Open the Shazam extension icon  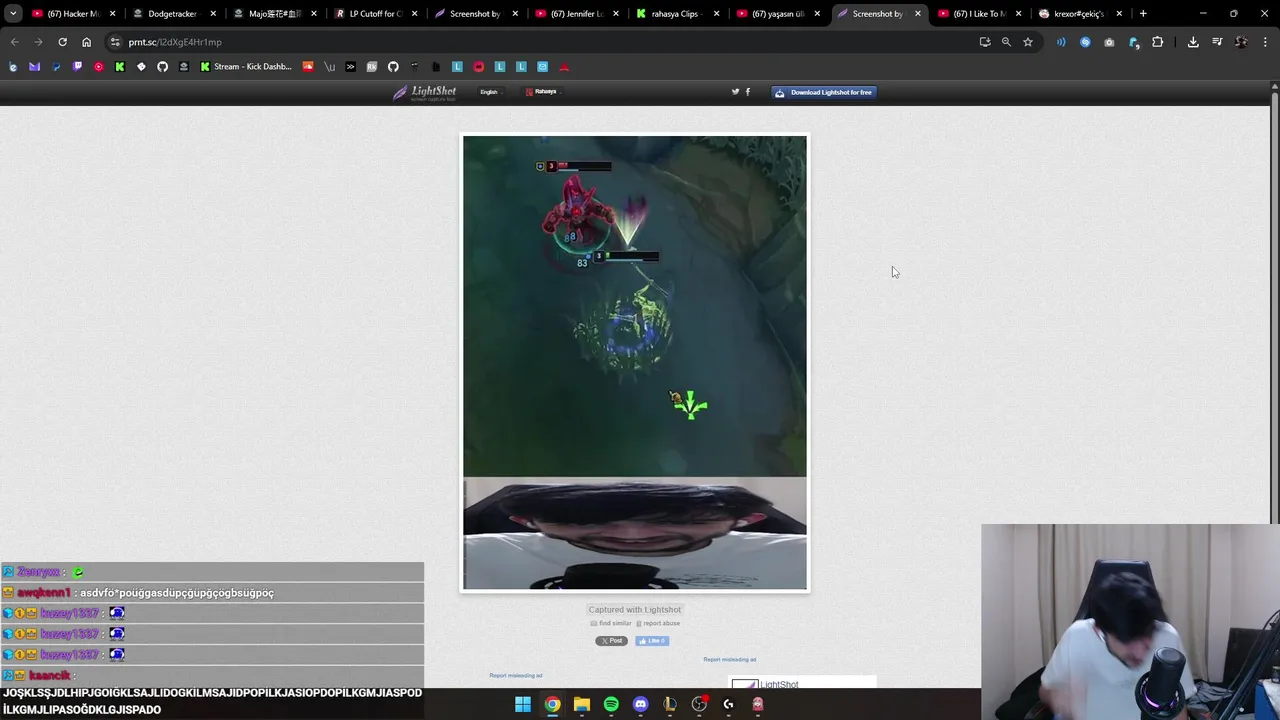tap(1085, 42)
